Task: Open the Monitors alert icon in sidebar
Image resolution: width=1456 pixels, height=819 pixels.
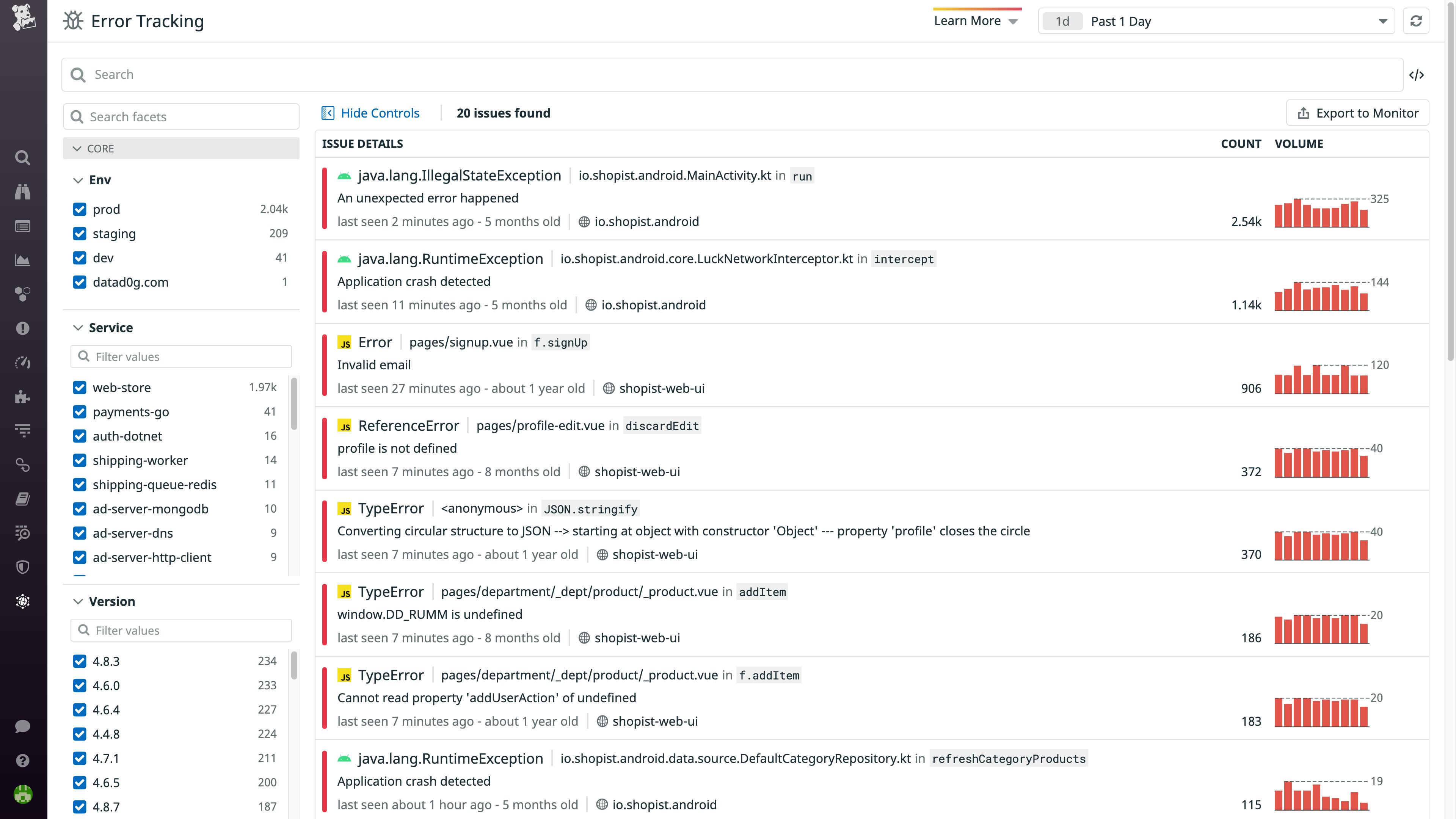Action: pyautogui.click(x=23, y=328)
